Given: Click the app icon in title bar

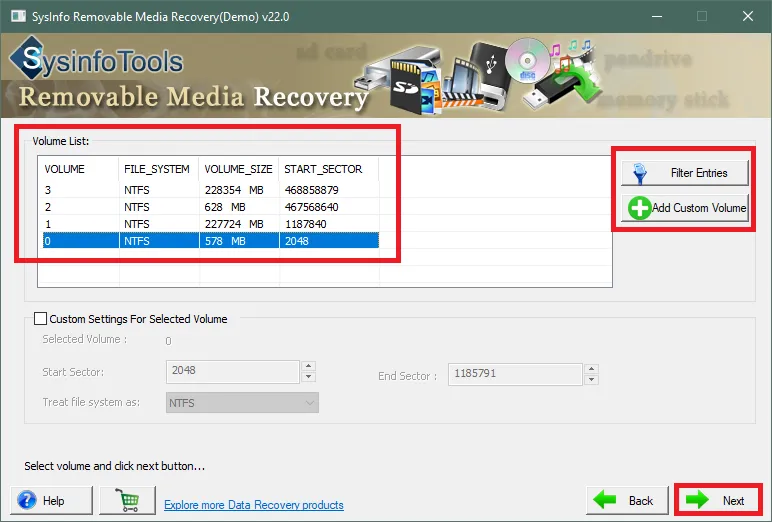Looking at the screenshot, I should tap(18, 16).
